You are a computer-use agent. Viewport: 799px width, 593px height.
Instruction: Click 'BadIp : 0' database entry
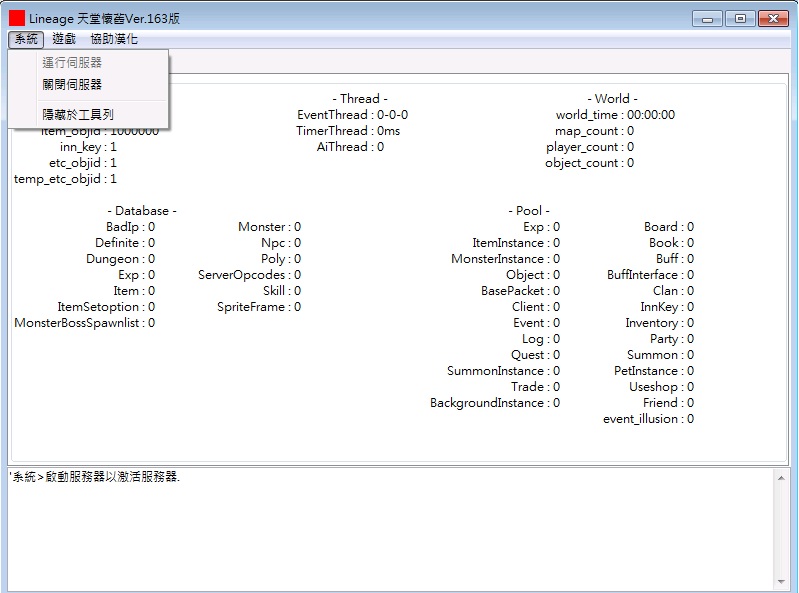(x=130, y=227)
